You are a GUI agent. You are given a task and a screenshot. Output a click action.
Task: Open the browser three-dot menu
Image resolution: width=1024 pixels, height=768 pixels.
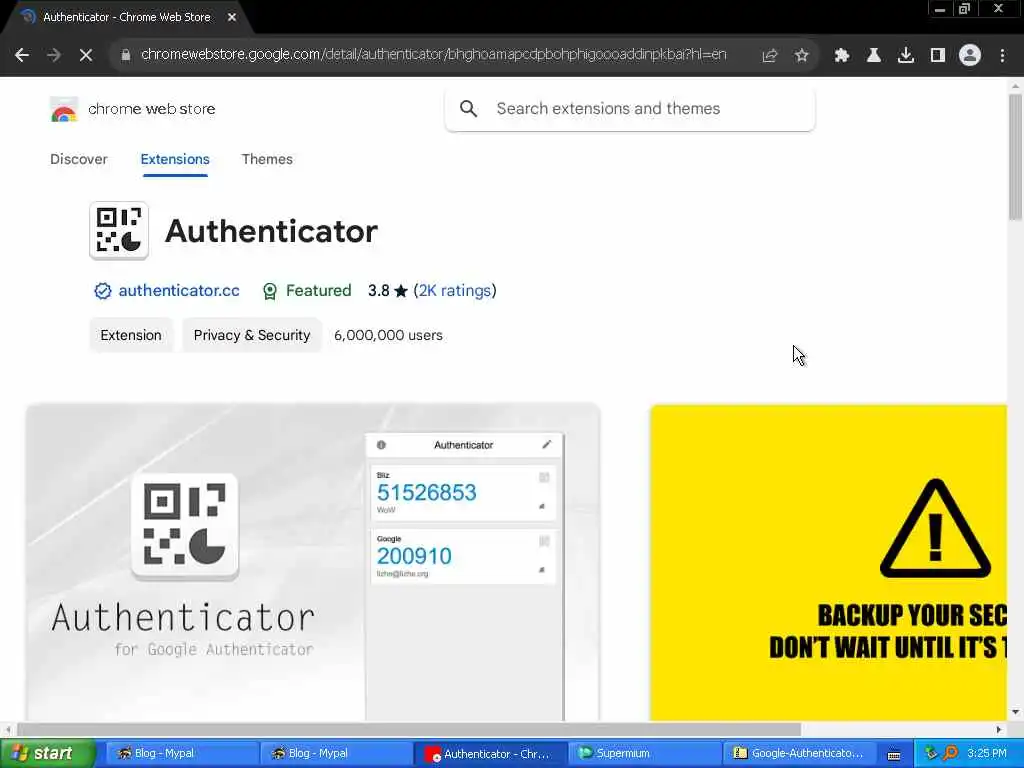tap(1002, 56)
